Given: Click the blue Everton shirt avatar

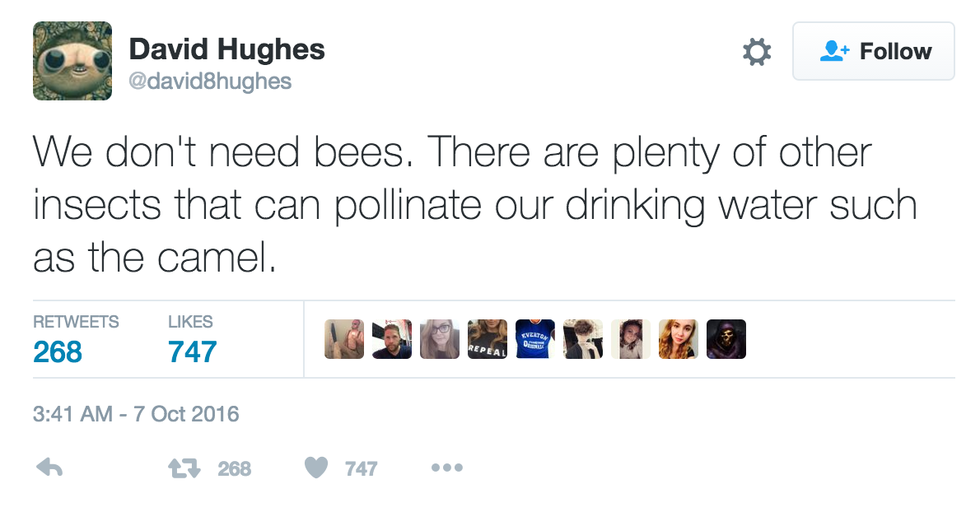Looking at the screenshot, I should [535, 339].
